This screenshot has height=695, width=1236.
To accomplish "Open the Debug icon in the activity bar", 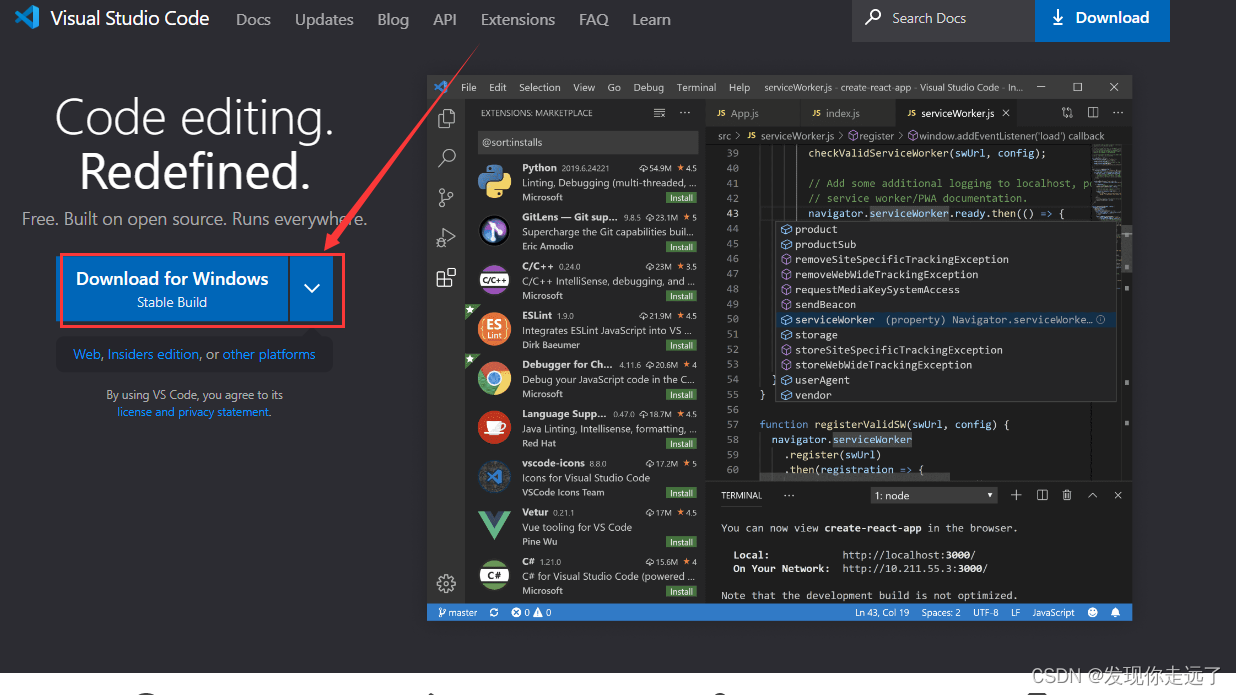I will [447, 238].
